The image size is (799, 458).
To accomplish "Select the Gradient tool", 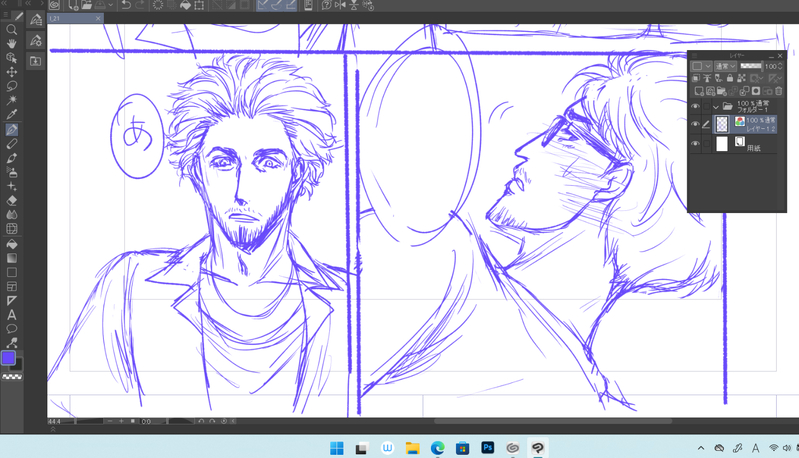I will click(x=11, y=258).
